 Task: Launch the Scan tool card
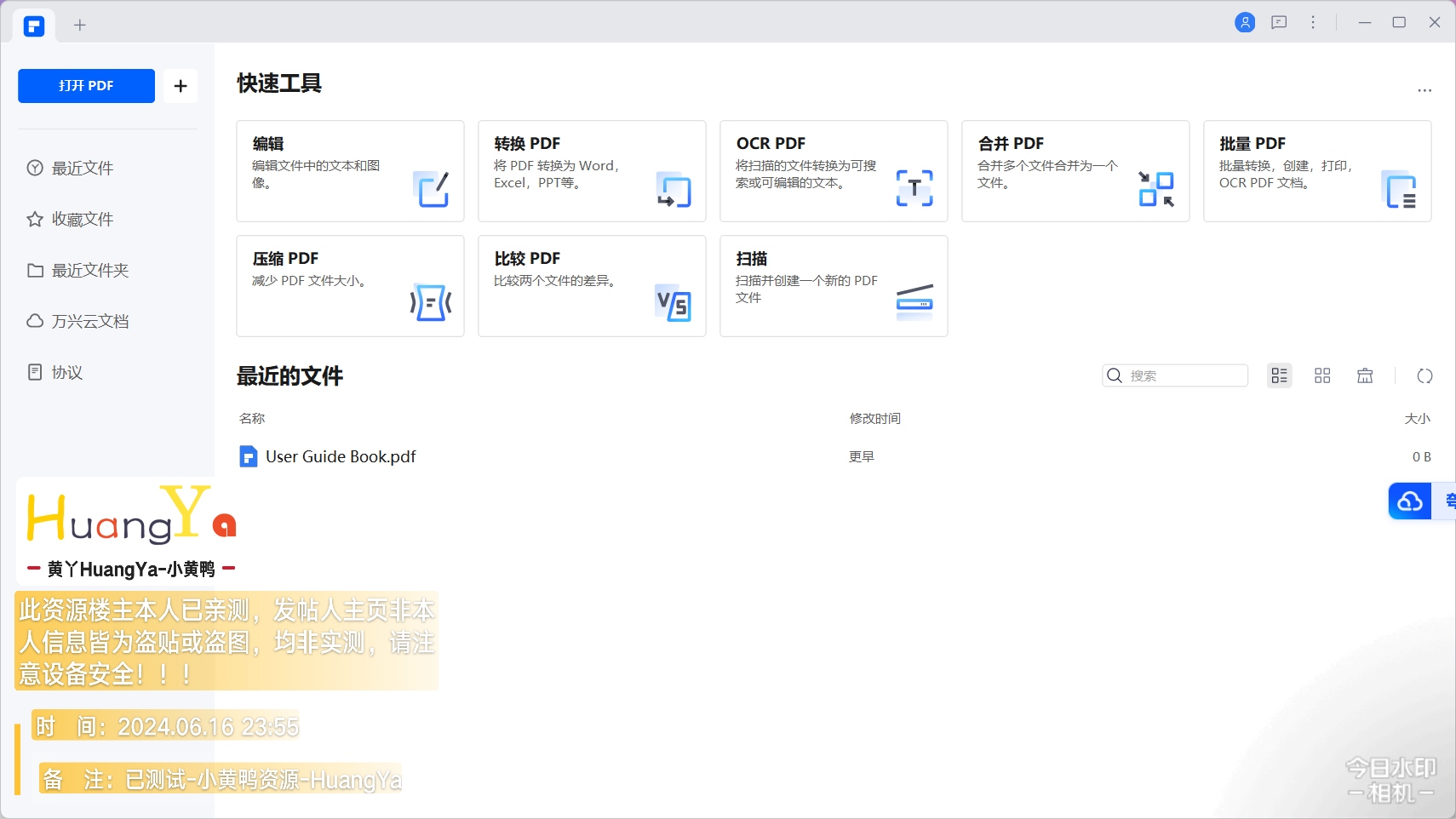coord(834,286)
